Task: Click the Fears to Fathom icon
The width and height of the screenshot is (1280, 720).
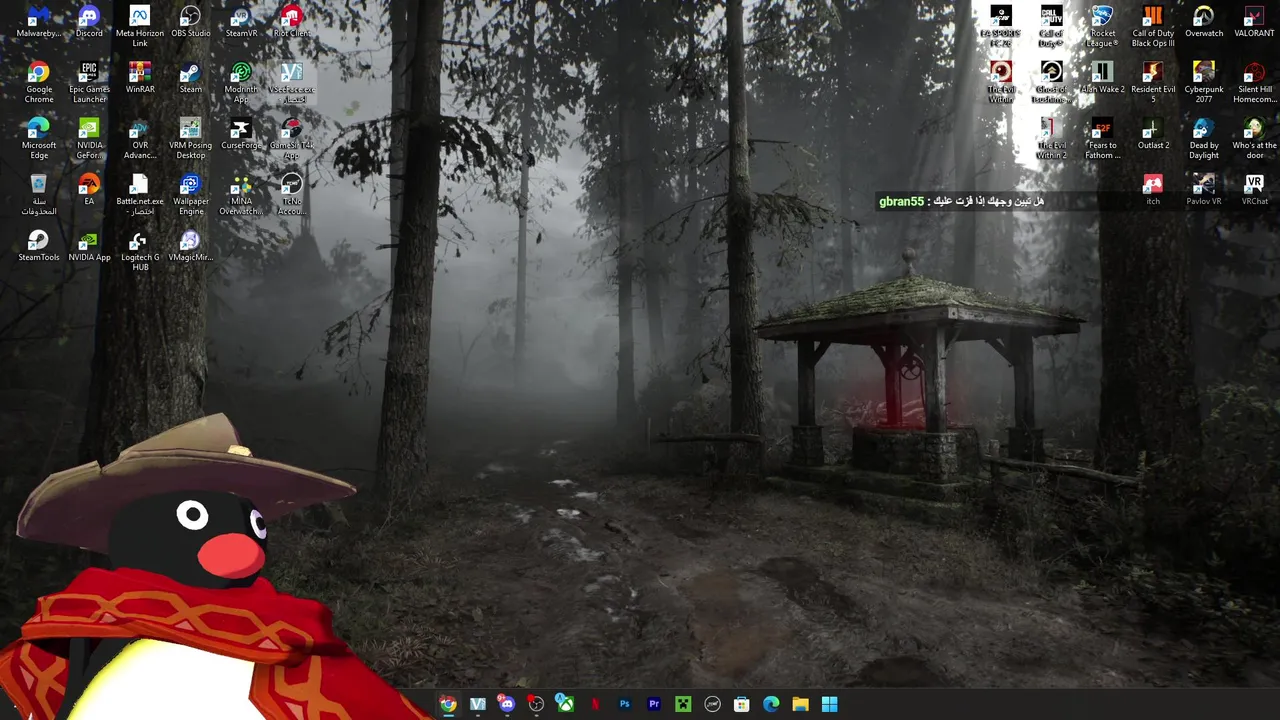Action: coord(1102,138)
